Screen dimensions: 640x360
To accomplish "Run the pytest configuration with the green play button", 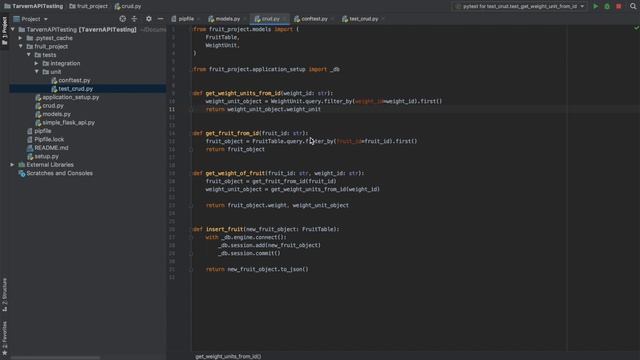I will point(596,6).
